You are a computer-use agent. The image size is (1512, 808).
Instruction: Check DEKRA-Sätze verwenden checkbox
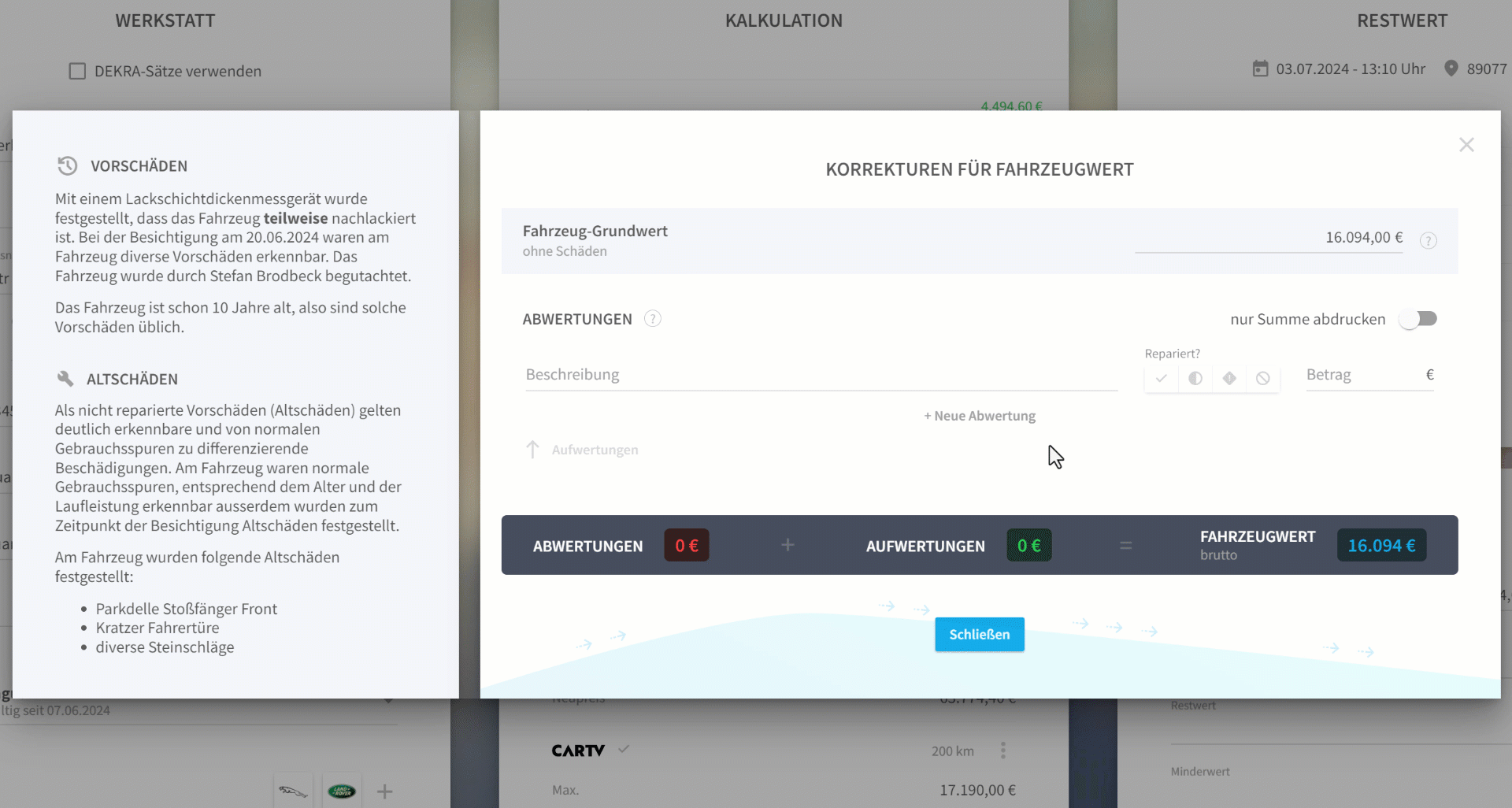[77, 72]
